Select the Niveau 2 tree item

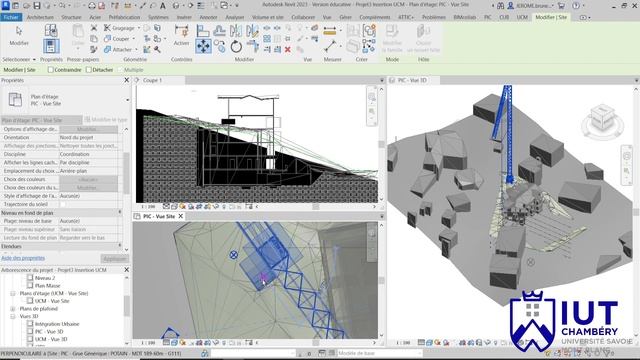[x=45, y=278]
